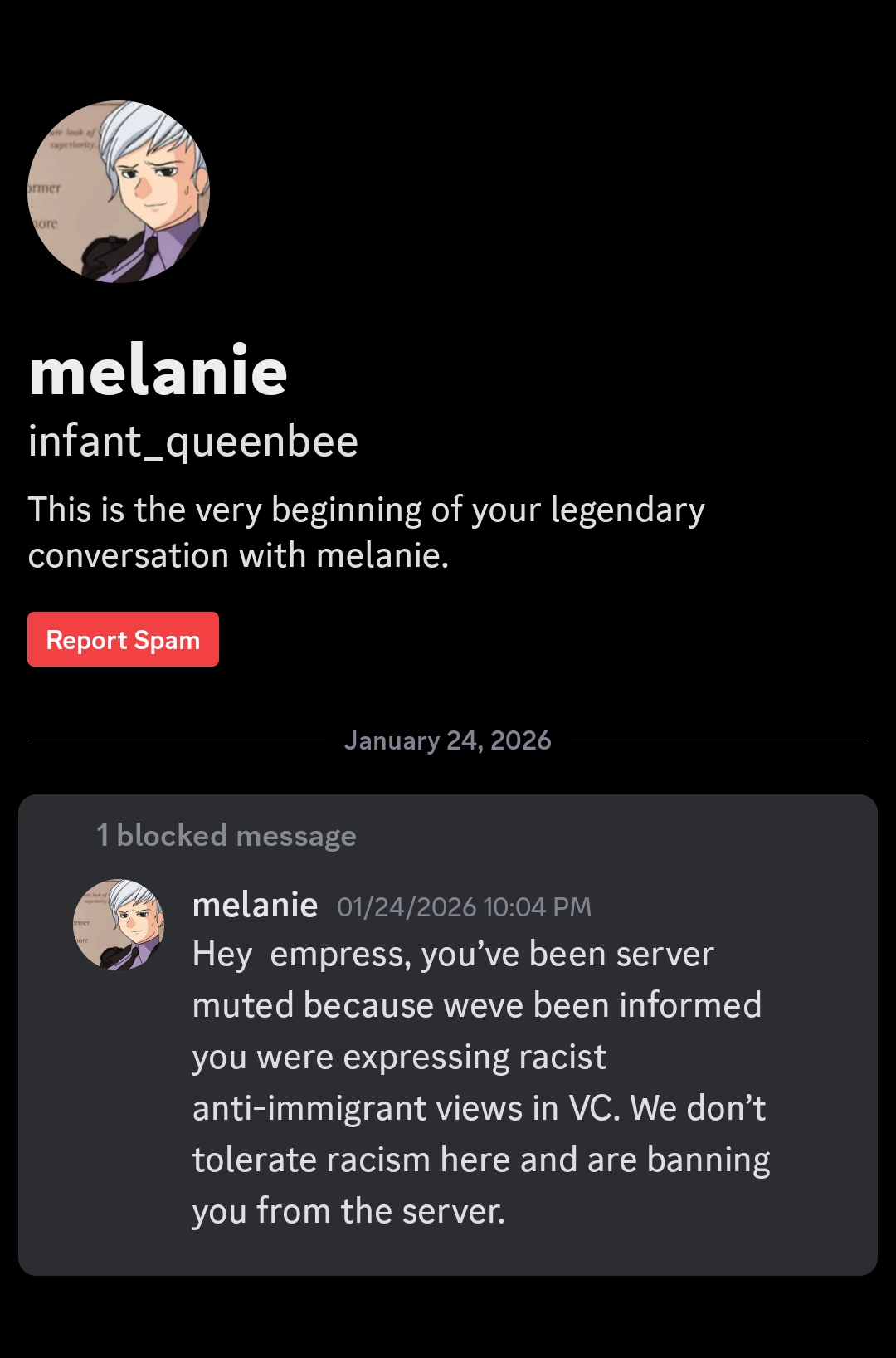The width and height of the screenshot is (896, 1358).
Task: Select the infant_queenbee username text
Action: click(x=192, y=442)
